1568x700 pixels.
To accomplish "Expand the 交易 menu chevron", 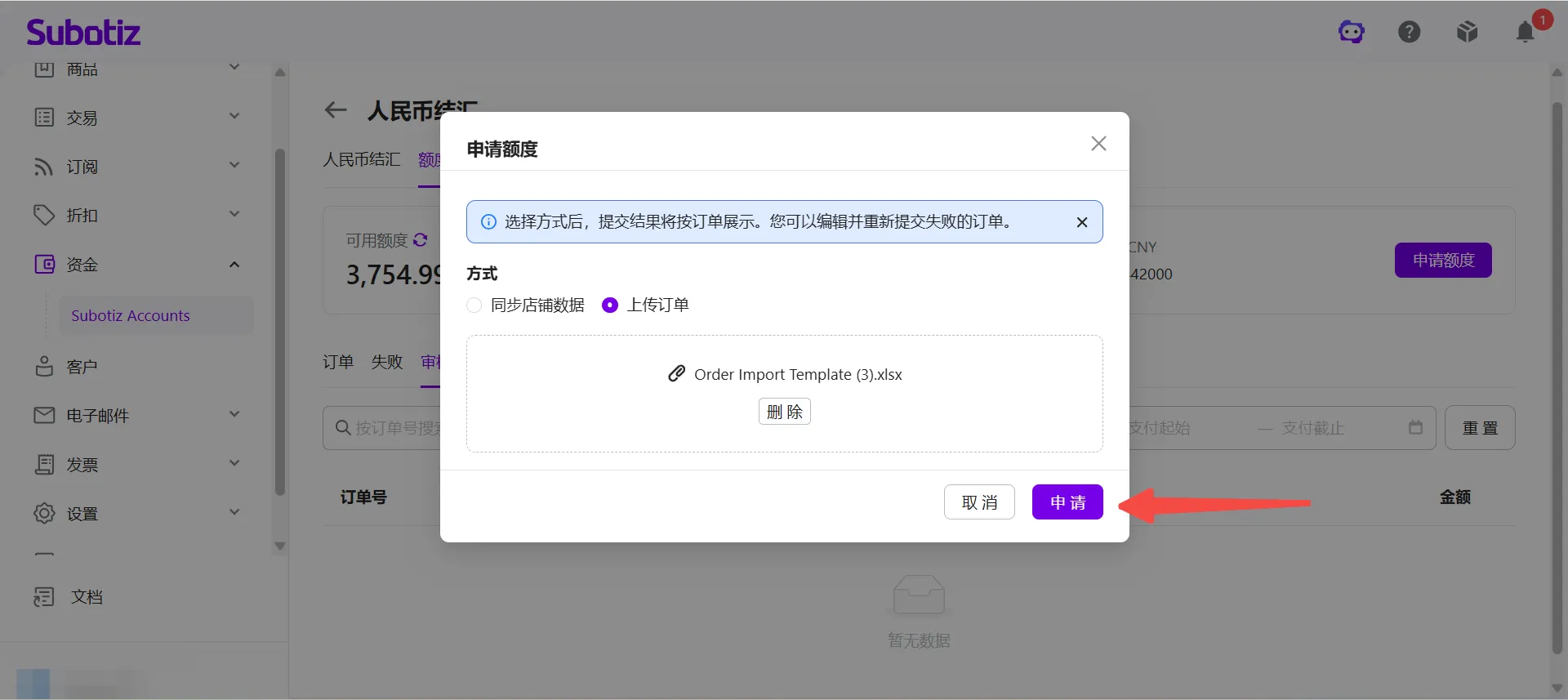I will click(234, 116).
